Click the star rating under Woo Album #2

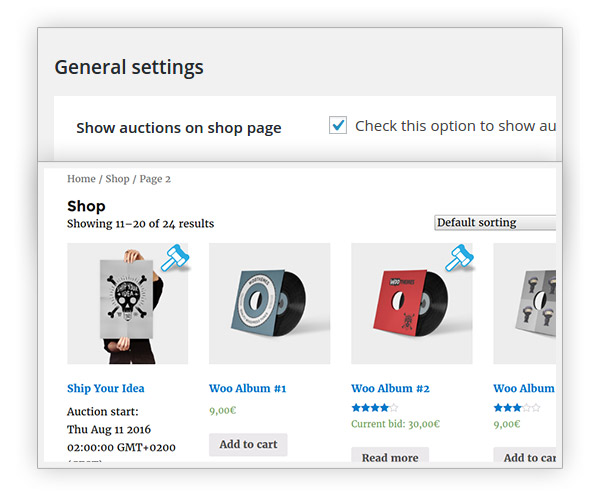click(375, 408)
